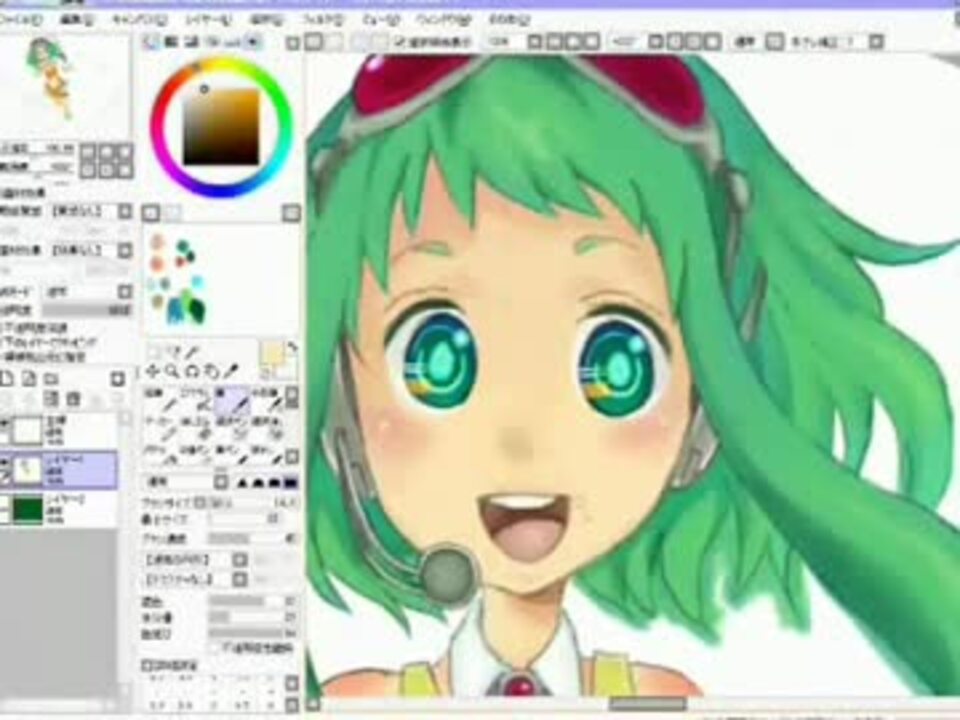Create a new linework layer icon

(x=29, y=379)
